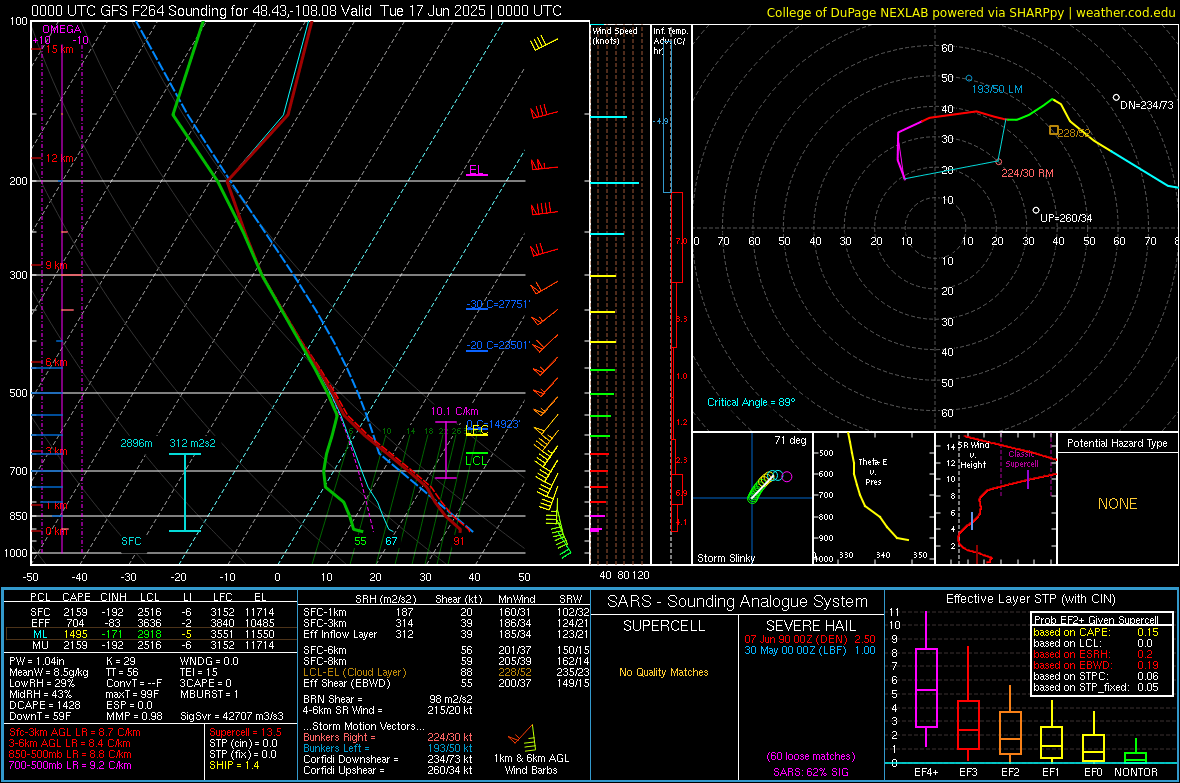Click the magenta 10.1 C/km lapse rate bracket

coord(446,449)
